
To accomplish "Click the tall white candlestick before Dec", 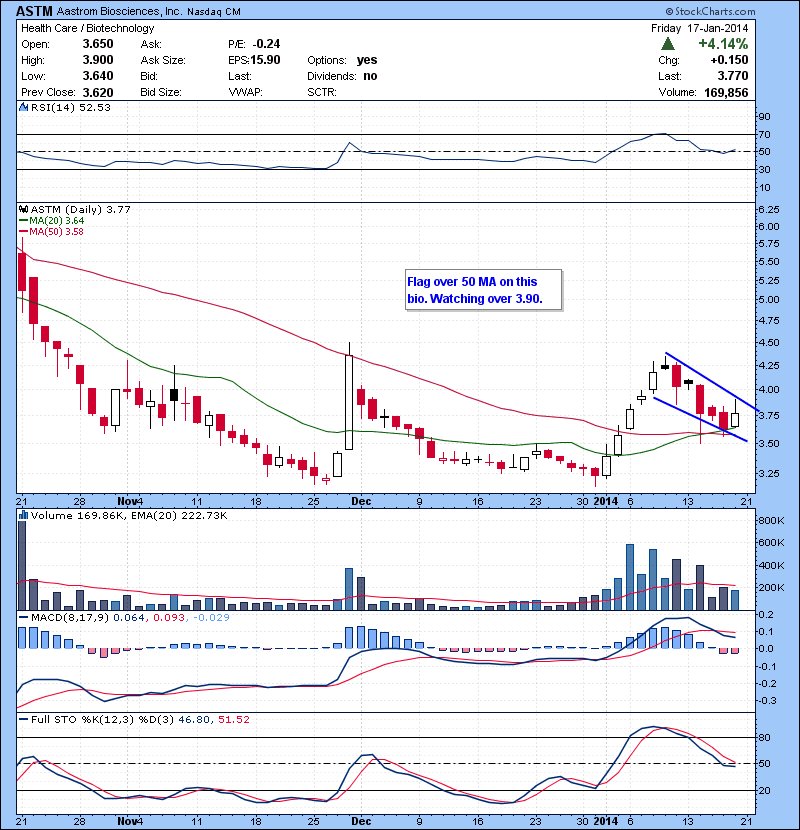I will (x=349, y=397).
